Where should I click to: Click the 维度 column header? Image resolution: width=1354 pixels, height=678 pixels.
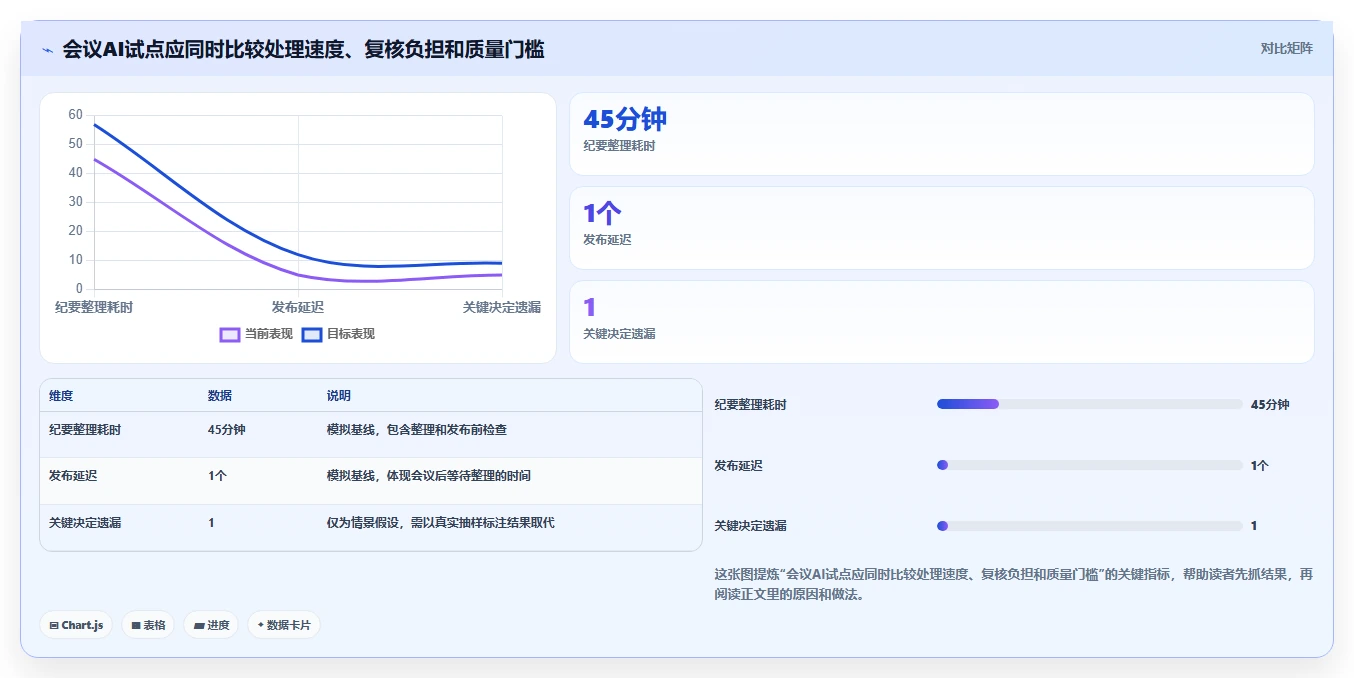tap(61, 396)
